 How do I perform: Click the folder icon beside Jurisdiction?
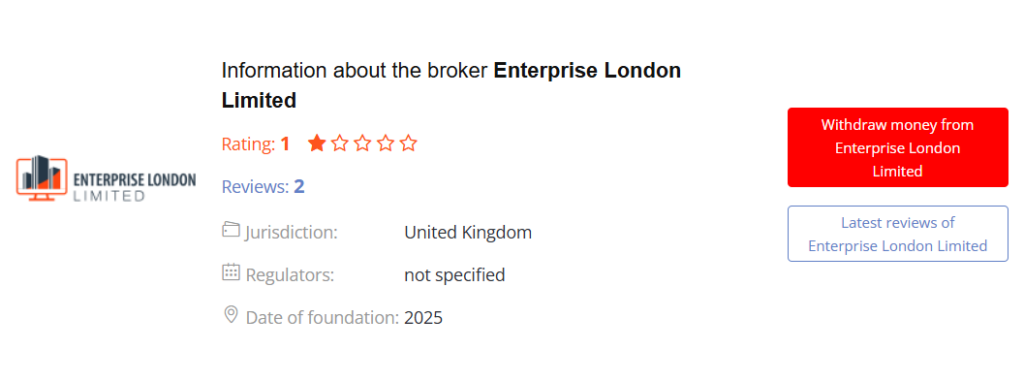[x=231, y=230]
